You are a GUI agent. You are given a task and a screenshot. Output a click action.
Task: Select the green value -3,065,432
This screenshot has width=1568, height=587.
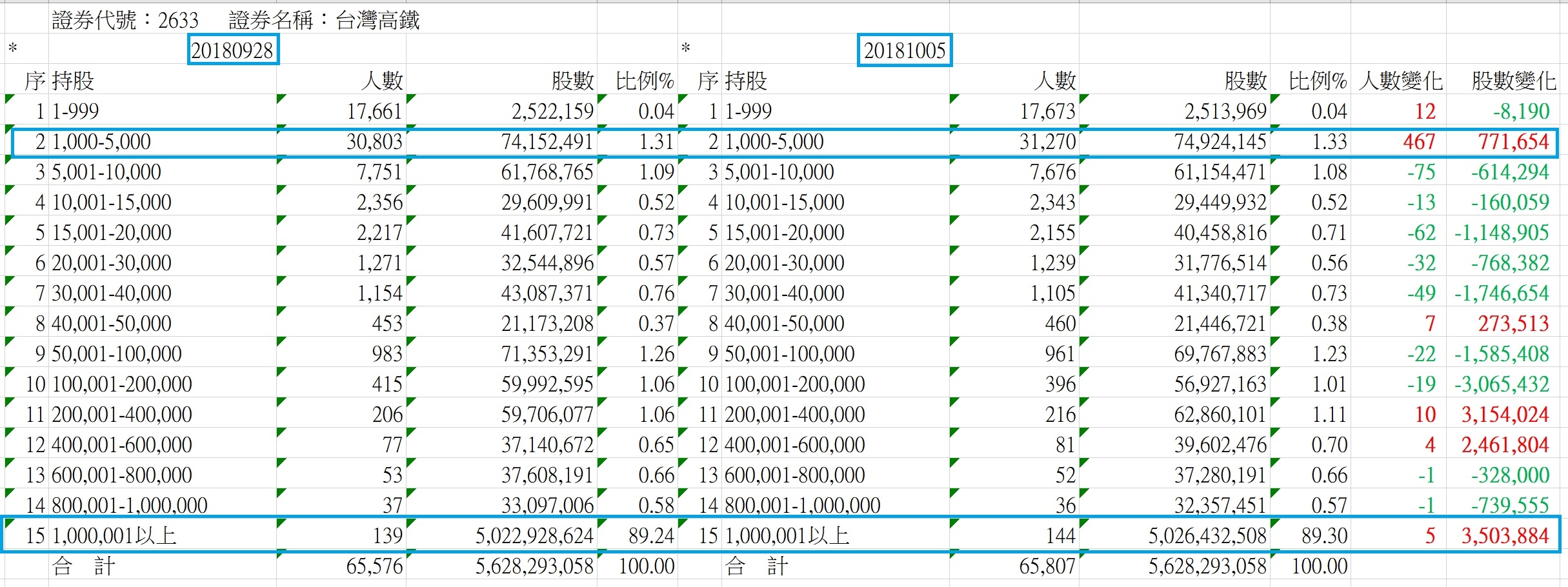tap(1502, 384)
